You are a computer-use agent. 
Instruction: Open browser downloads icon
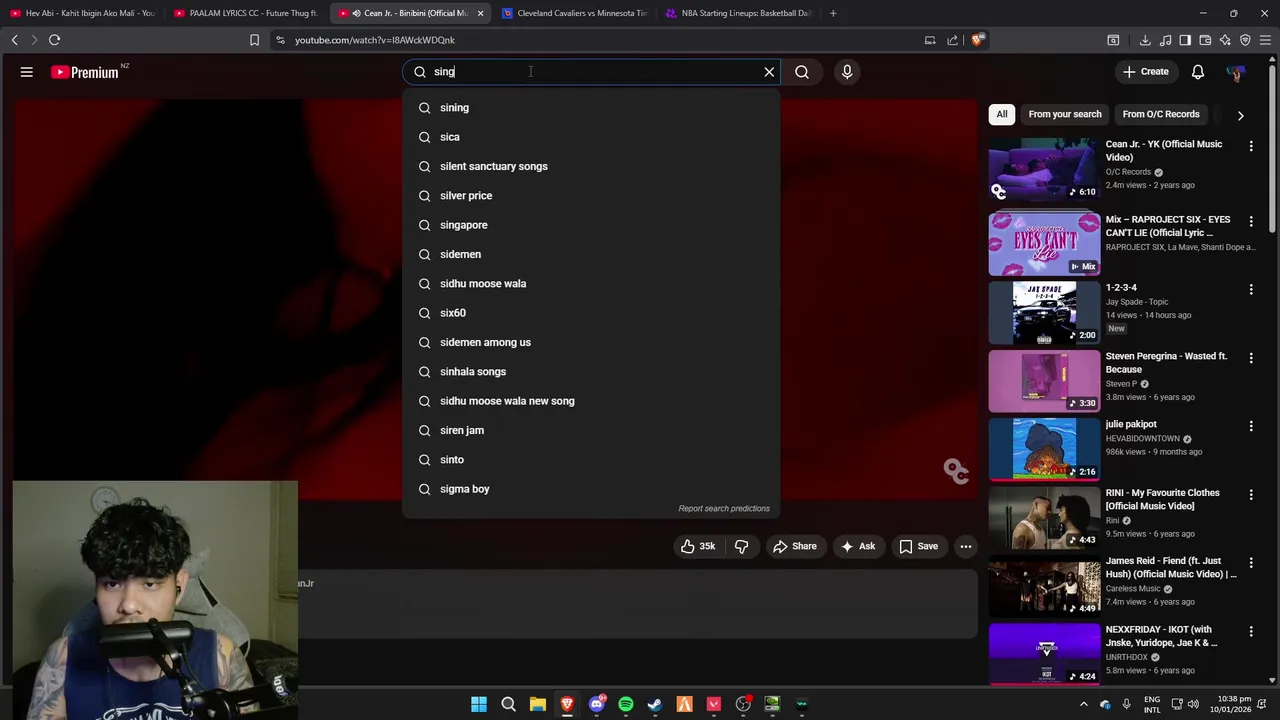[x=1145, y=40]
